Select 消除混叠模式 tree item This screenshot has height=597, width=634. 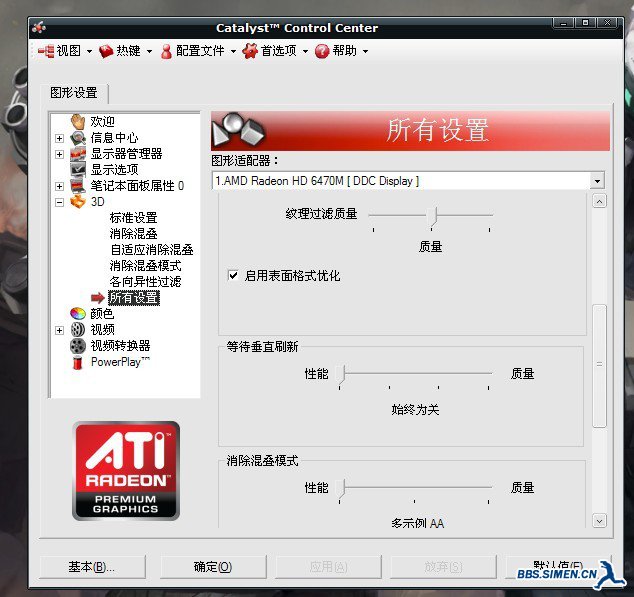click(146, 266)
